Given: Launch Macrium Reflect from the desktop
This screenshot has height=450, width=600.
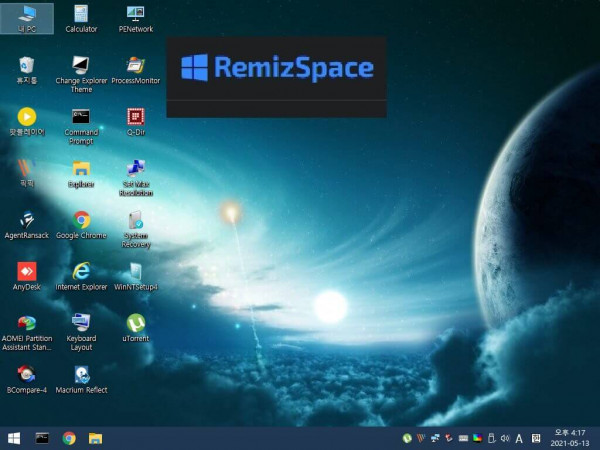Looking at the screenshot, I should tap(81, 380).
